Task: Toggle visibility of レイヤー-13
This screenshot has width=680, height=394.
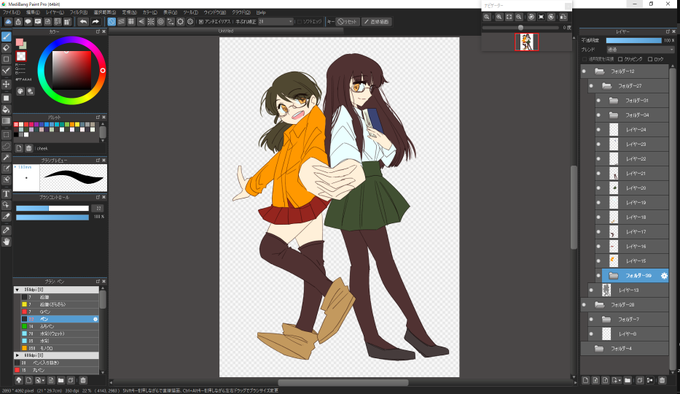Action: pyautogui.click(x=591, y=290)
